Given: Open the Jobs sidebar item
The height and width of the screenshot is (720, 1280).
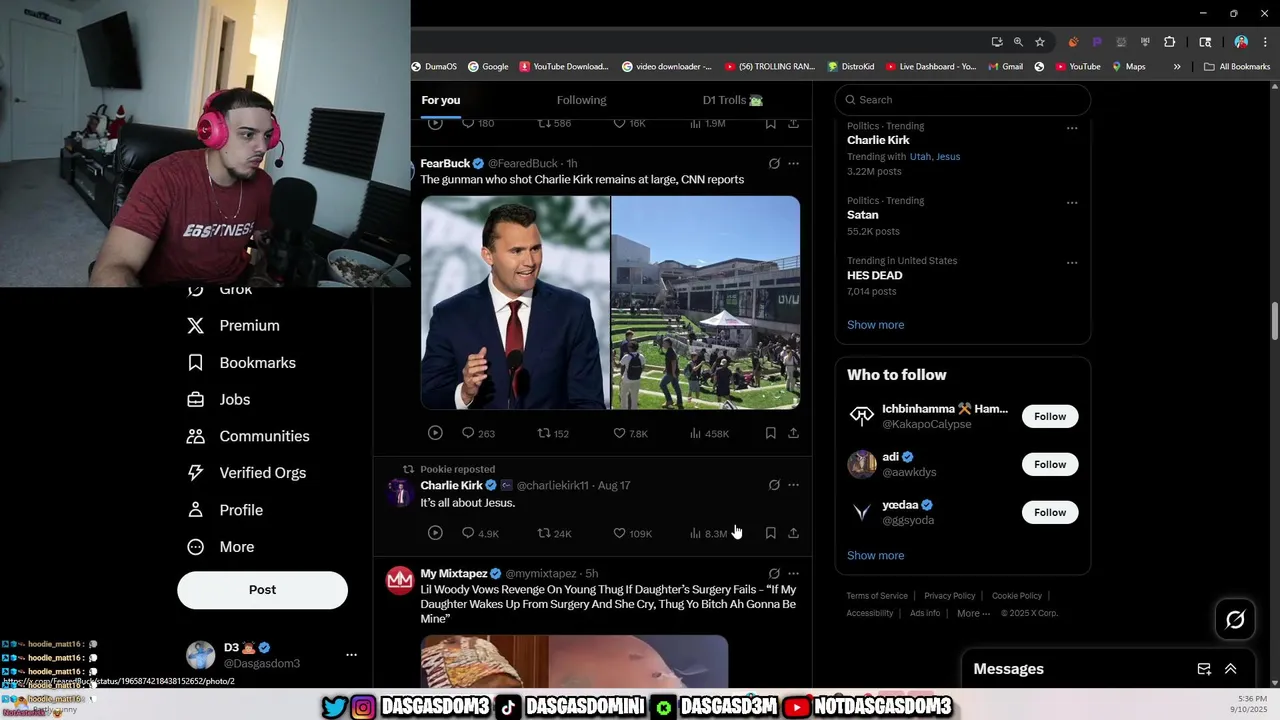Looking at the screenshot, I should pos(219,400).
